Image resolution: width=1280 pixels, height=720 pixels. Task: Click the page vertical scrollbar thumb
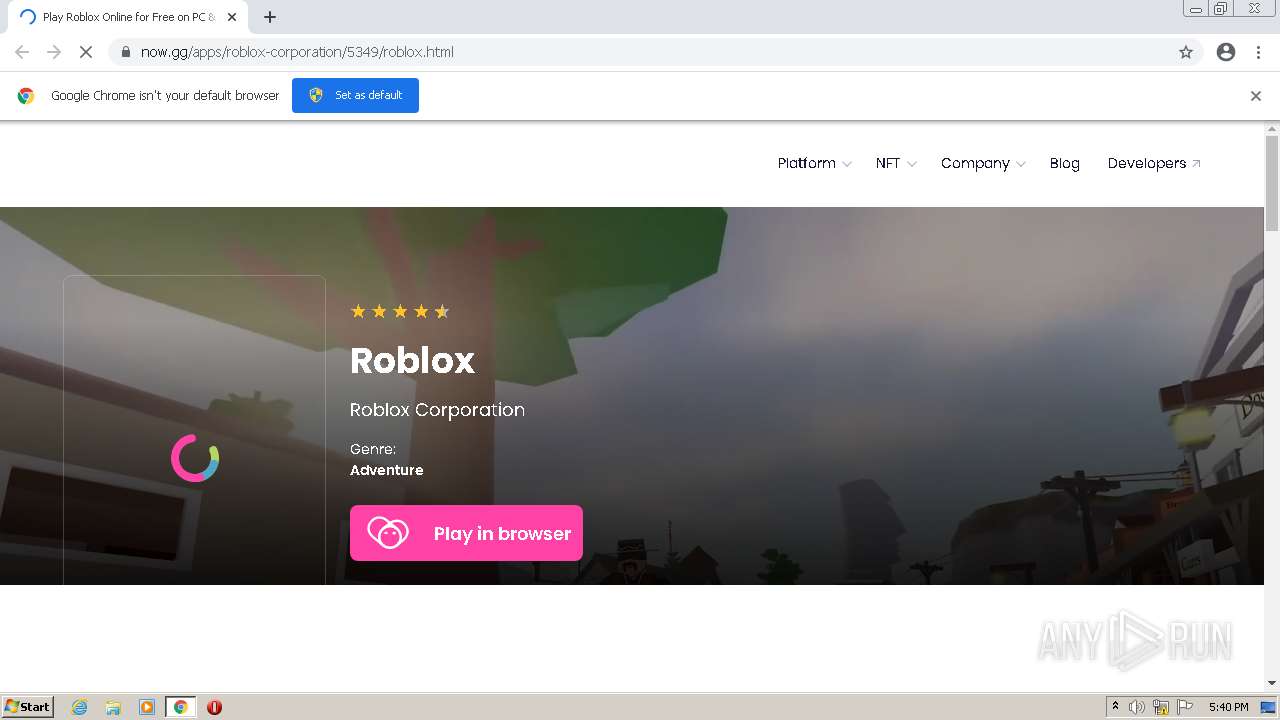pos(1272,185)
